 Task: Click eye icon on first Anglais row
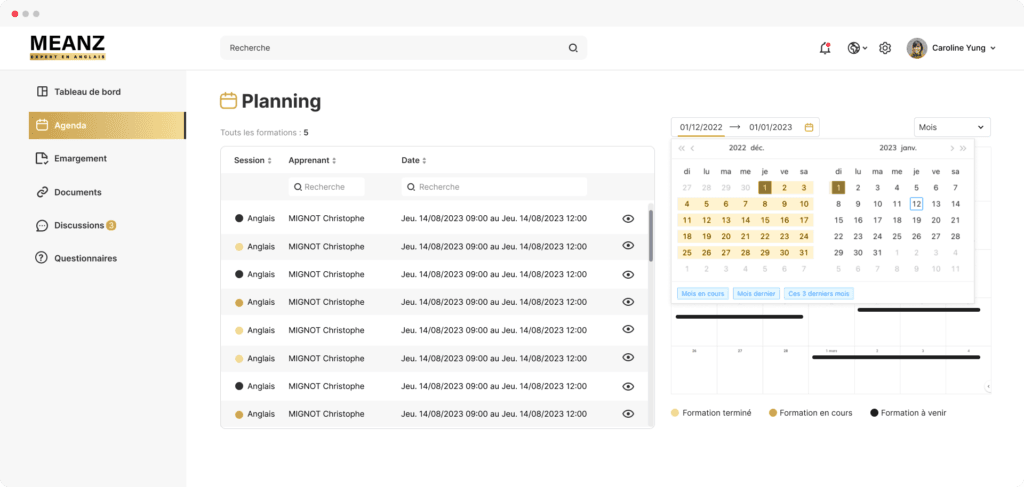(628, 218)
